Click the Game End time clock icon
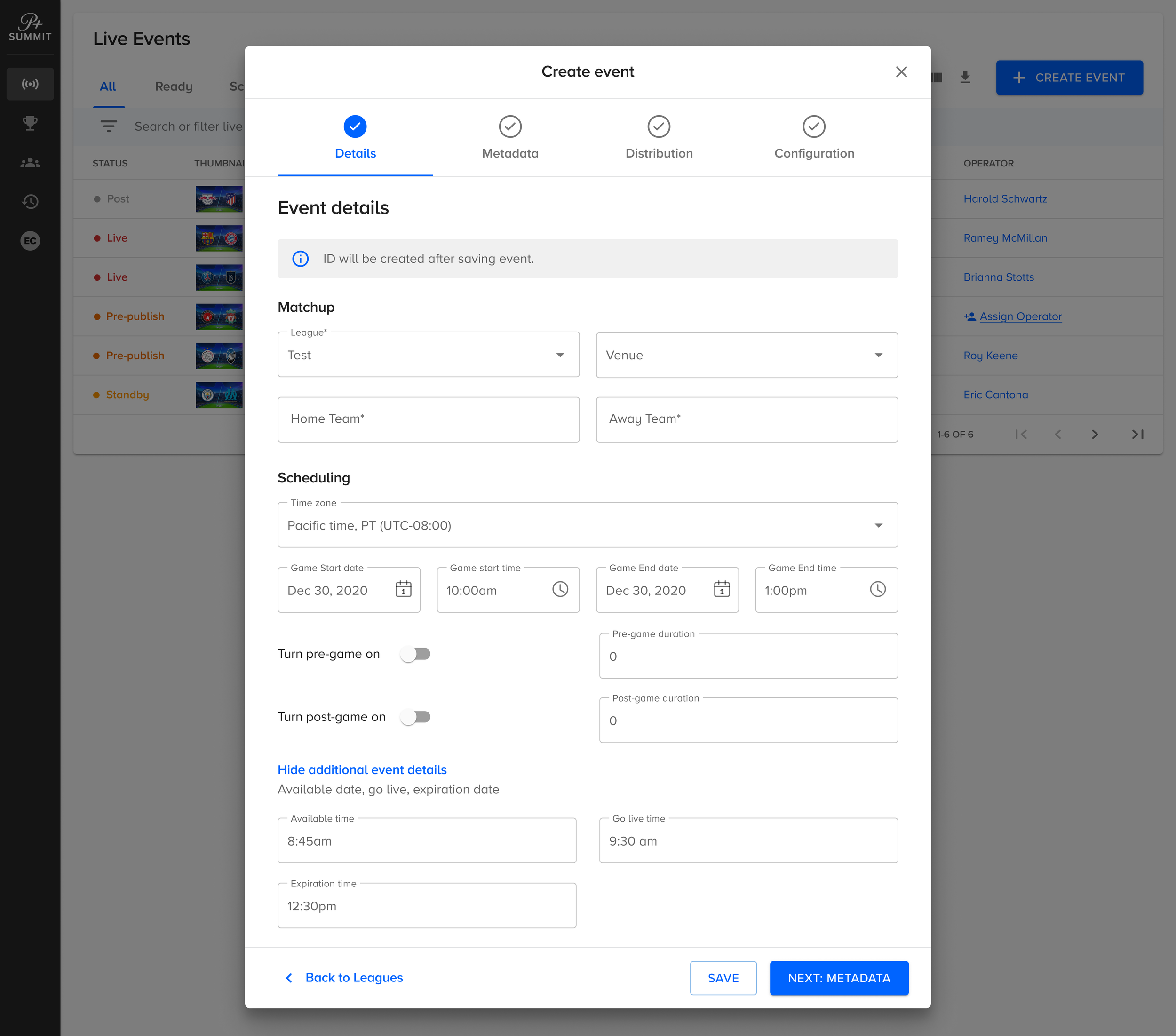 [x=877, y=589]
